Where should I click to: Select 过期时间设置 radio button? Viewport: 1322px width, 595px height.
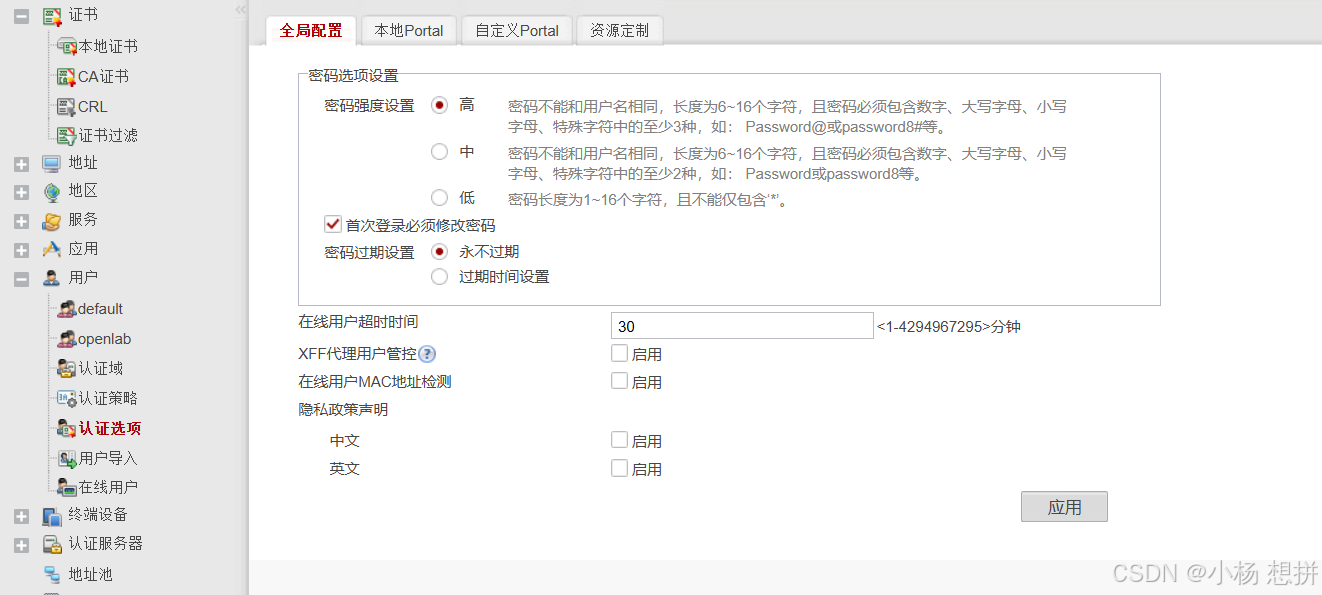pyautogui.click(x=439, y=277)
